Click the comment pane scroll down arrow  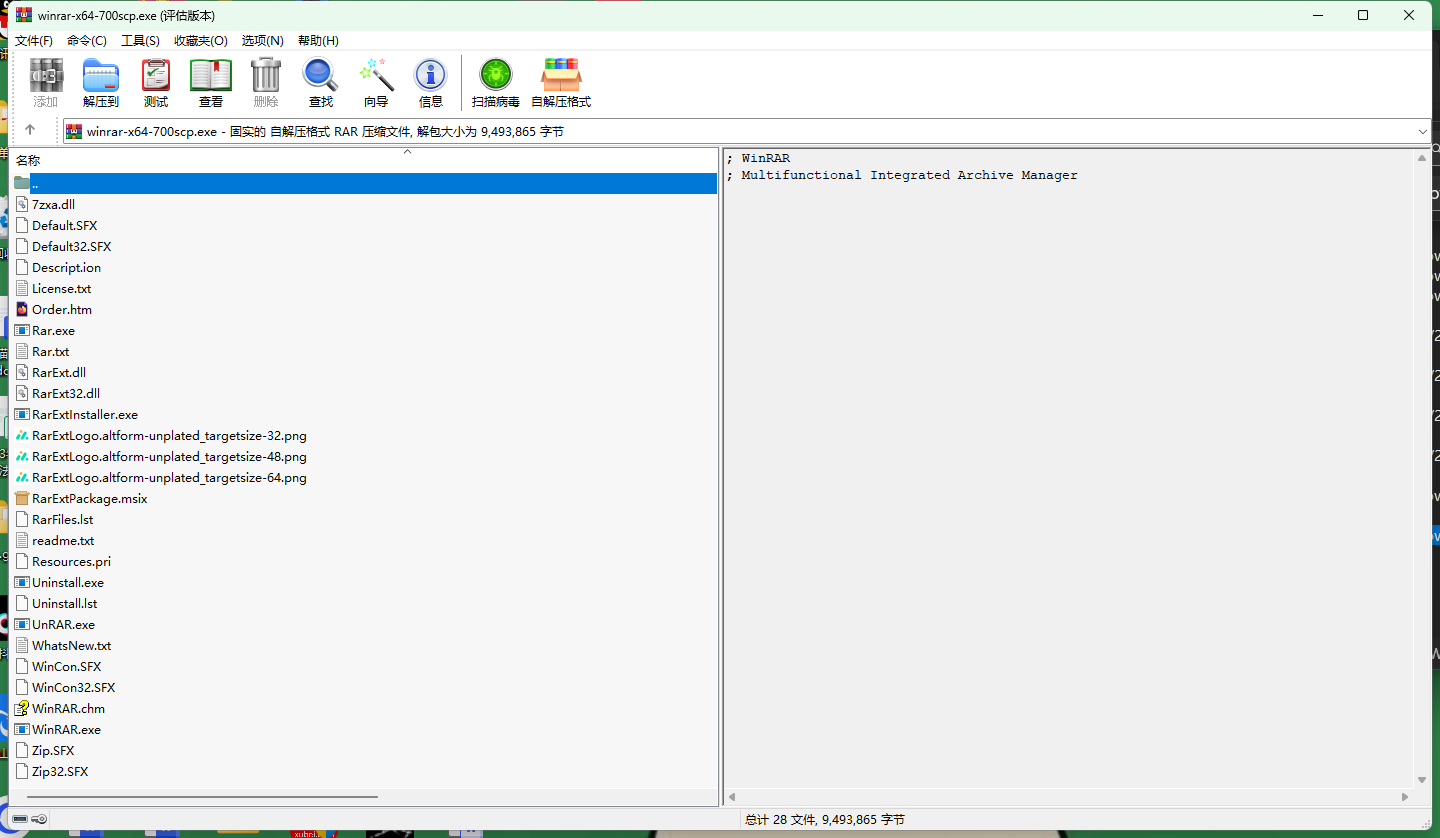[1422, 780]
